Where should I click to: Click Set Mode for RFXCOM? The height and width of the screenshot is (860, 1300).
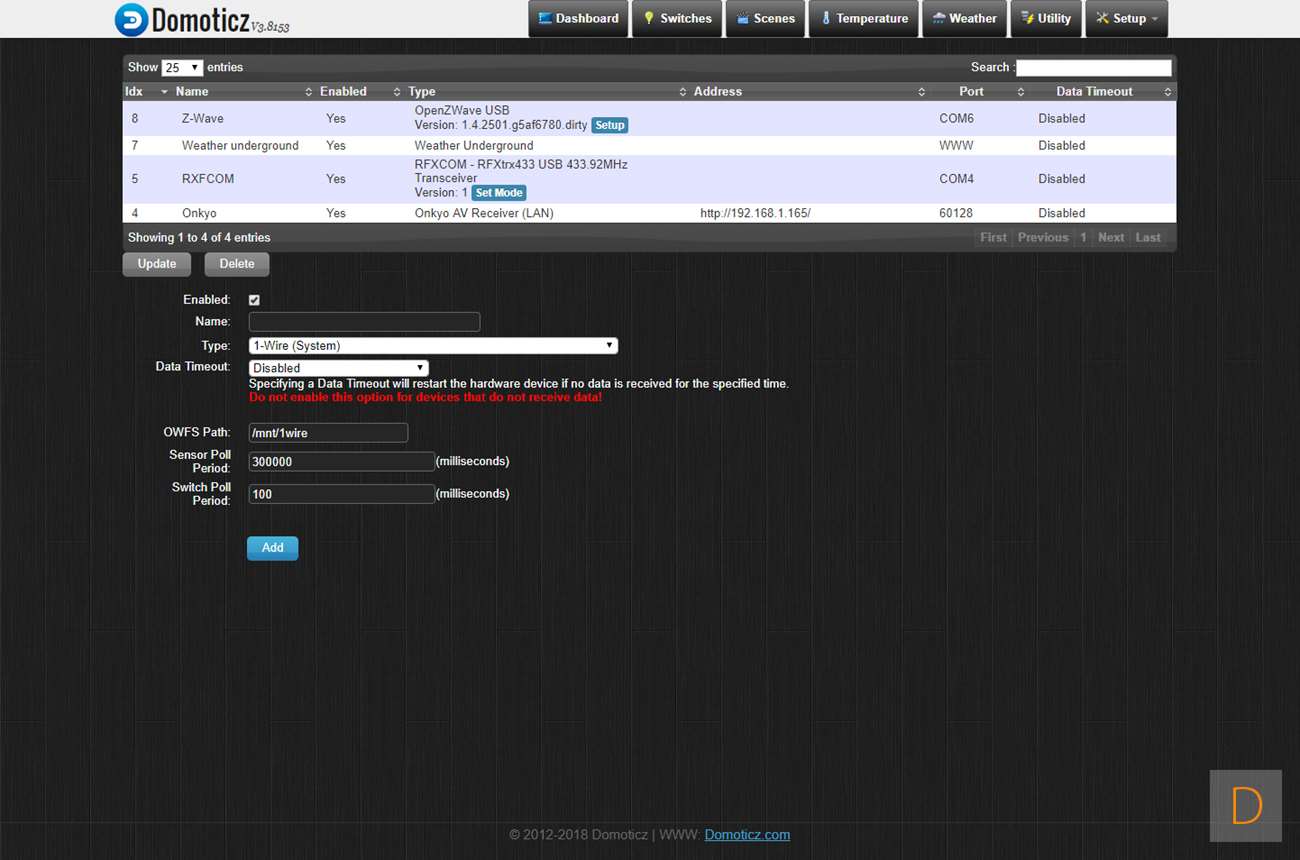point(498,193)
